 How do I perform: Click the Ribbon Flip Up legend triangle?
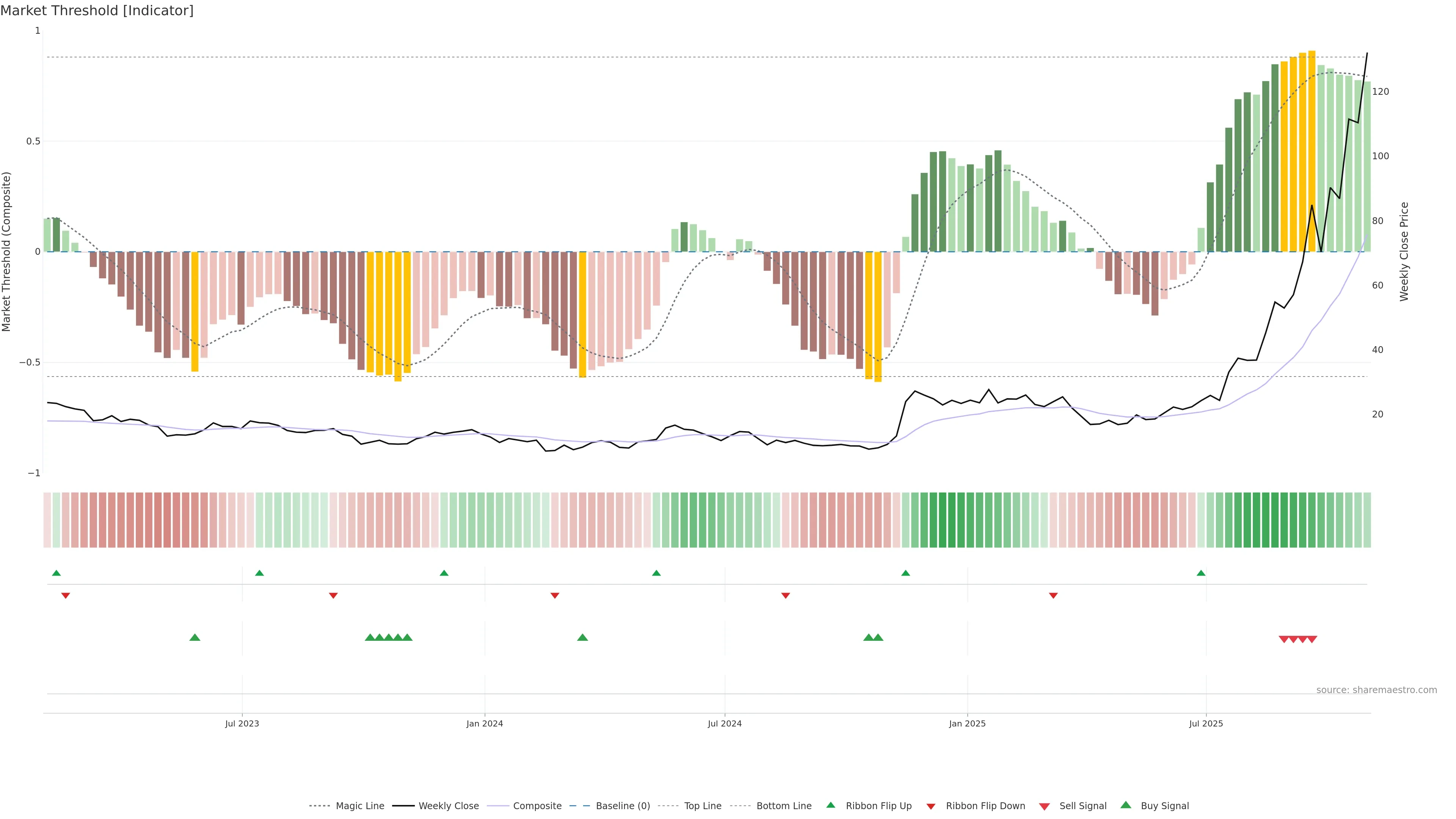[831, 805]
